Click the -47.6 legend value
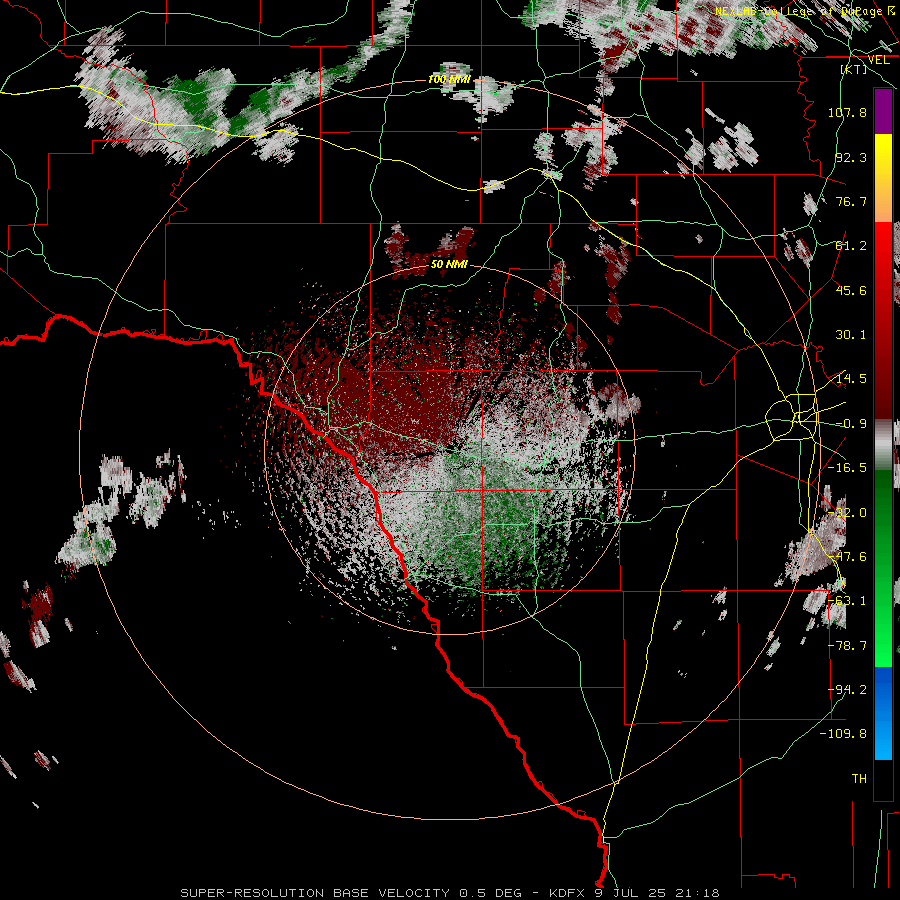Viewport: 900px width, 900px height. coord(847,557)
